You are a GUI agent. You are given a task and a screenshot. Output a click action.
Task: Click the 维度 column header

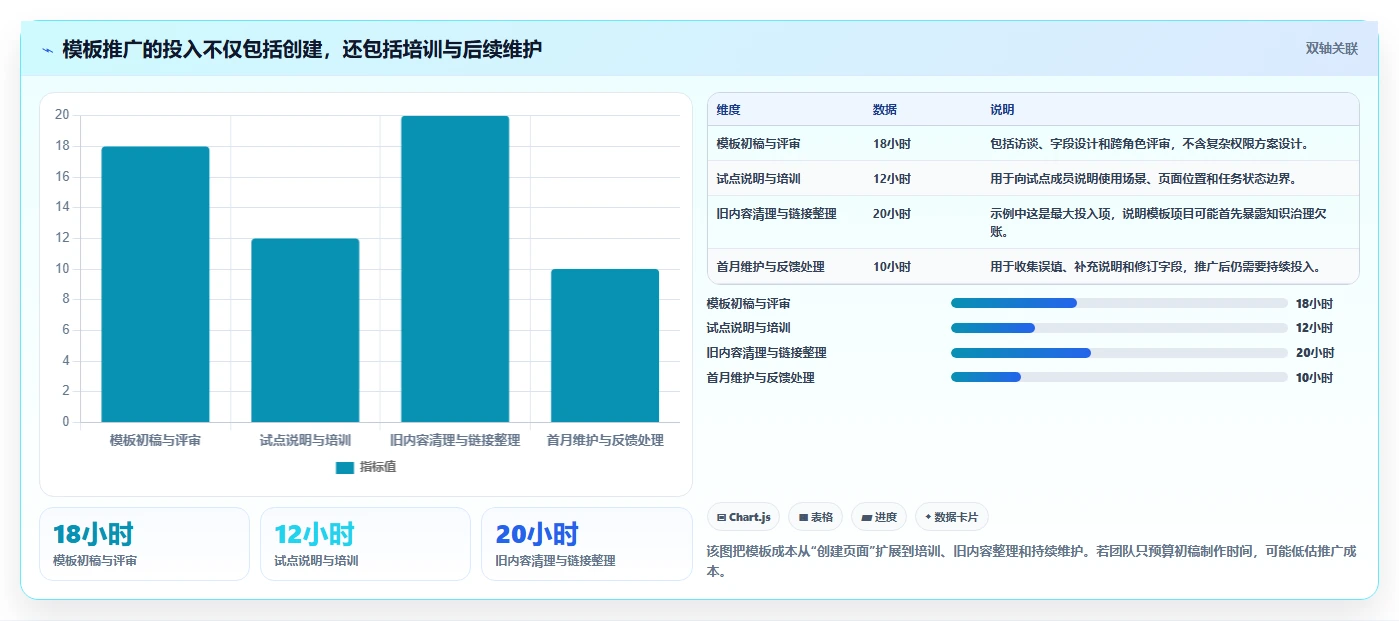[x=729, y=110]
